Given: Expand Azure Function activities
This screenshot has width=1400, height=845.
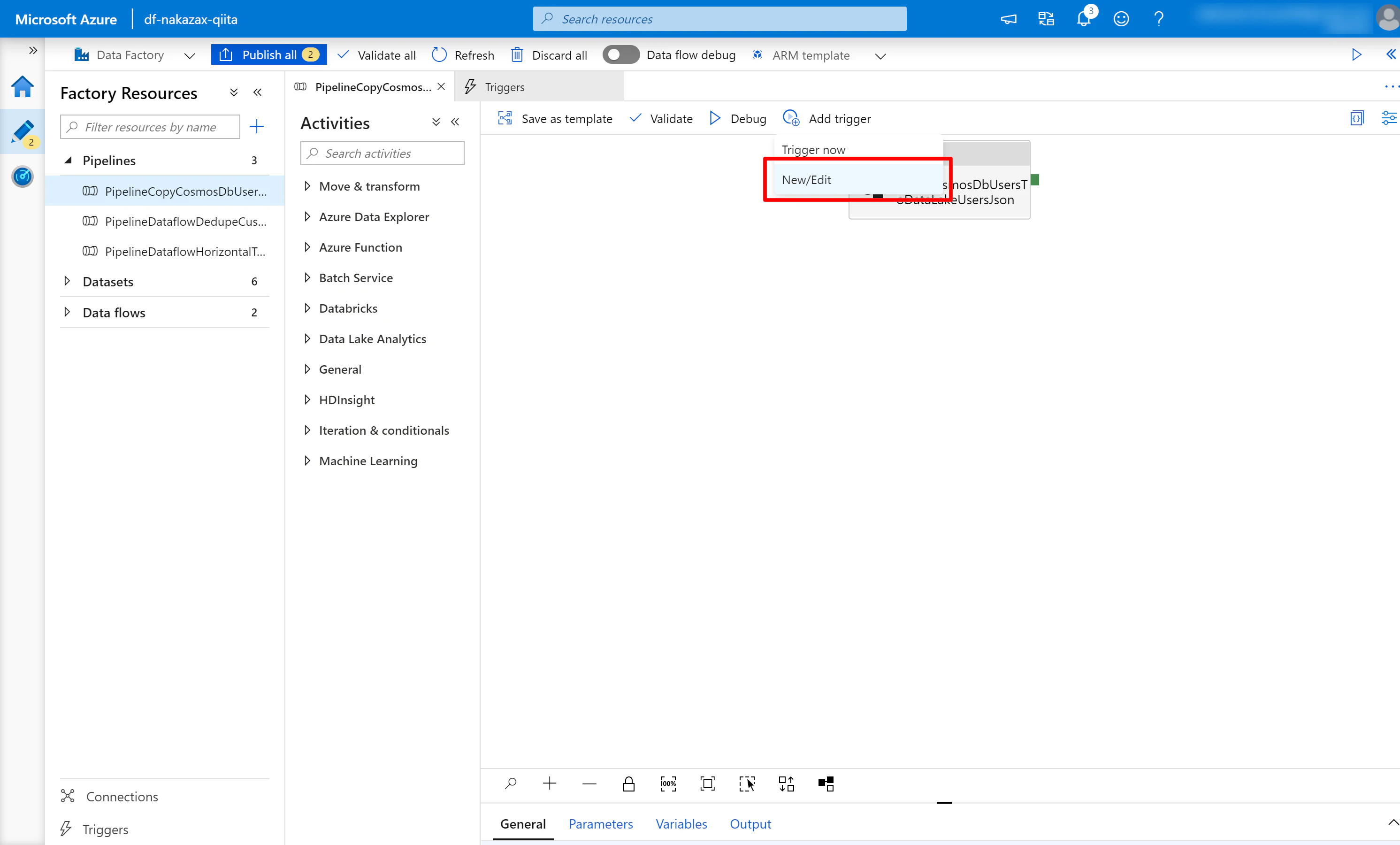Looking at the screenshot, I should point(307,247).
